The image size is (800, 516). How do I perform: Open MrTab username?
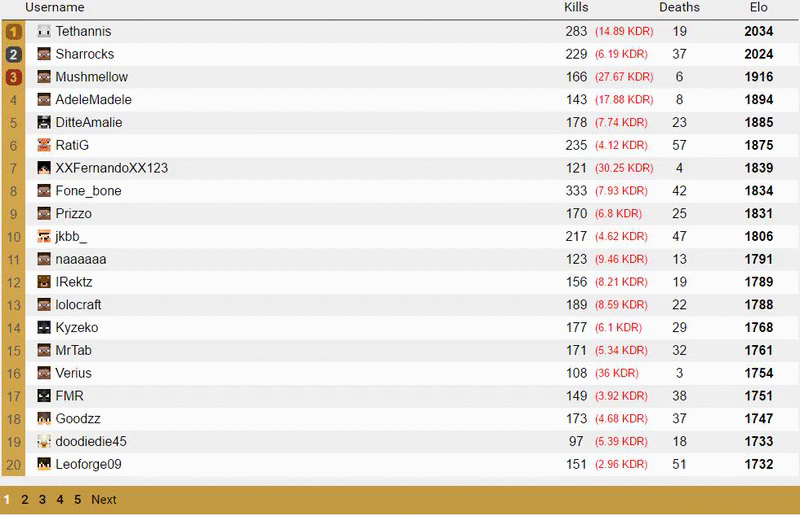73,350
